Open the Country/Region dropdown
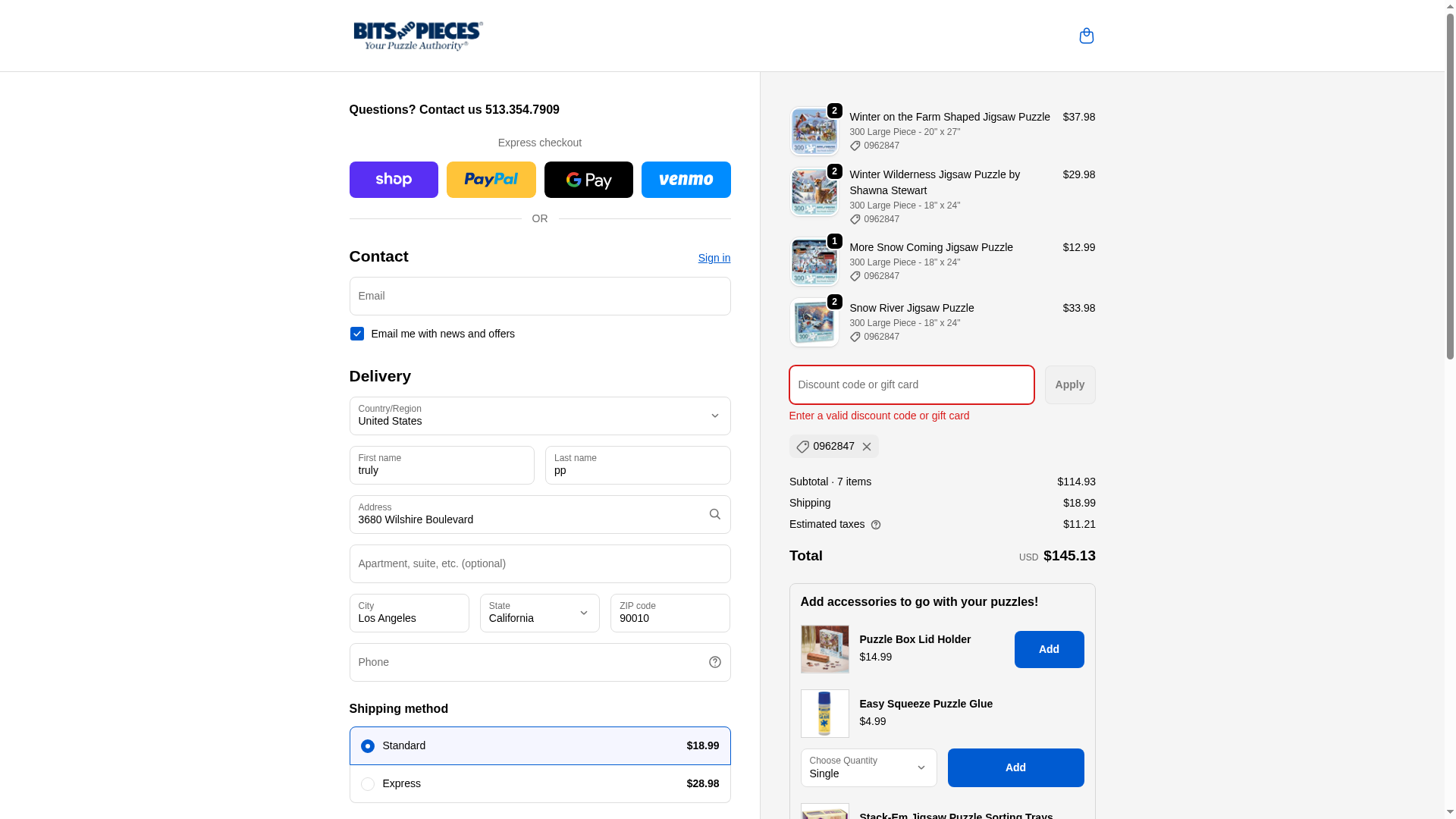 coord(540,416)
